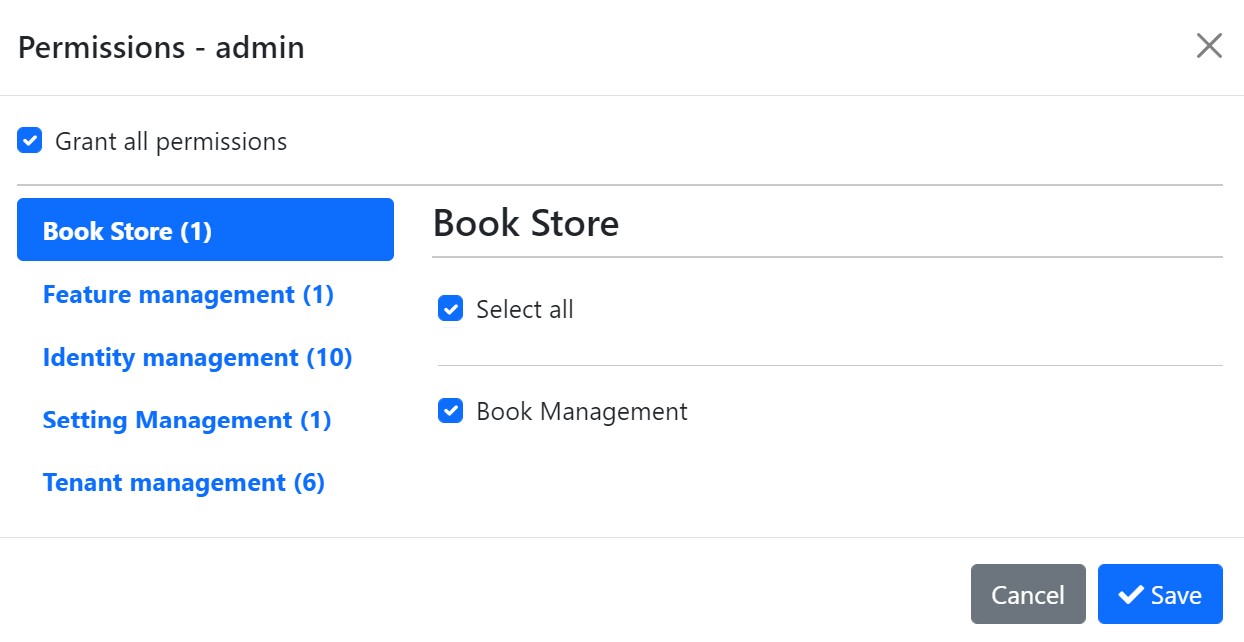Show the Setting Management (1) permissions
The height and width of the screenshot is (642, 1244).
pos(187,420)
